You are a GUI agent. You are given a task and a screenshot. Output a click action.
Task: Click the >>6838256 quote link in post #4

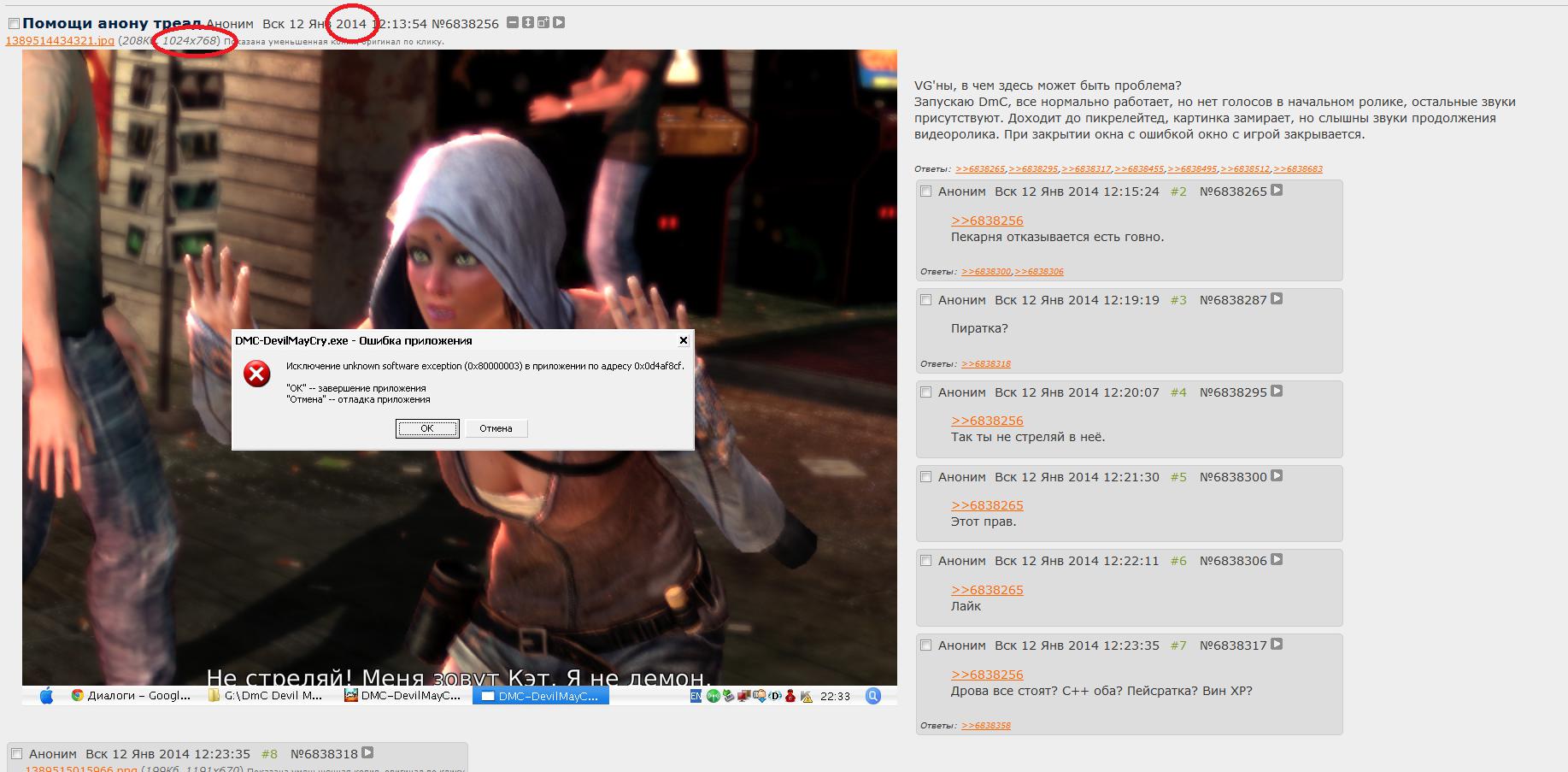[987, 421]
